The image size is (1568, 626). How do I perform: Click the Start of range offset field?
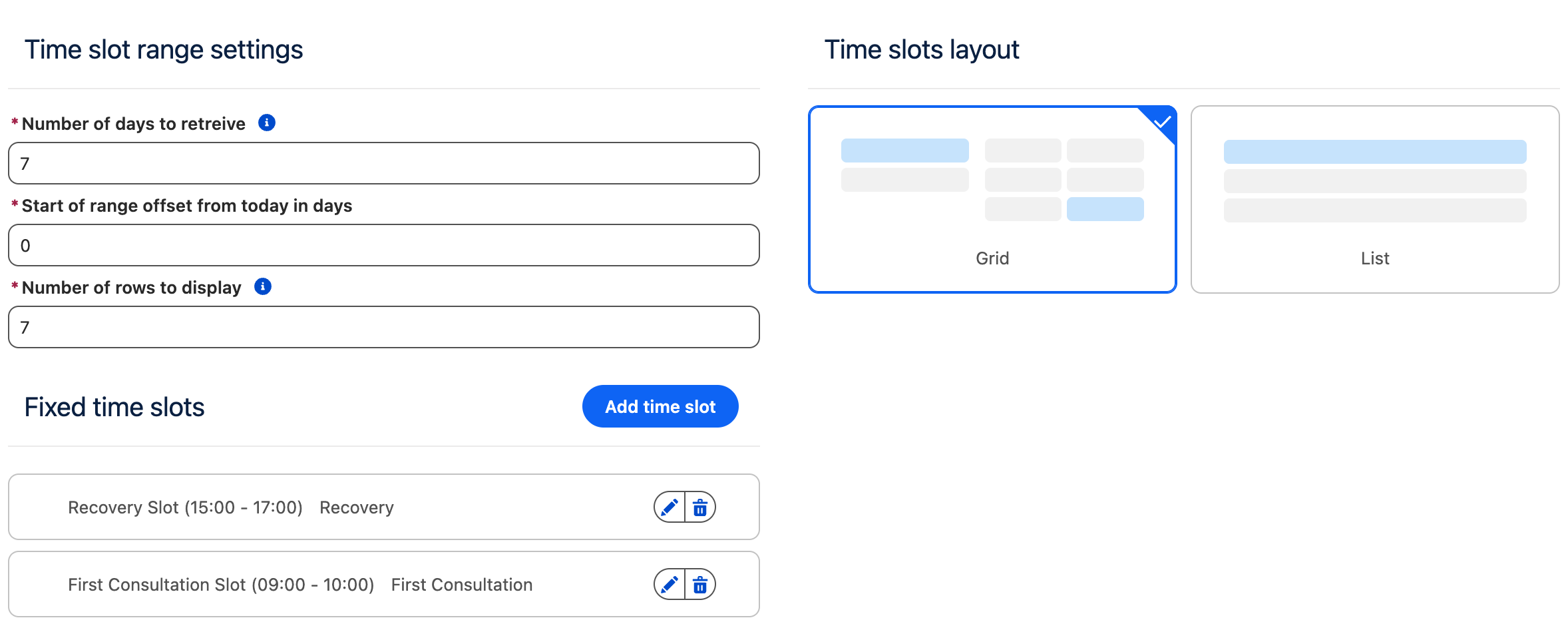click(x=383, y=245)
